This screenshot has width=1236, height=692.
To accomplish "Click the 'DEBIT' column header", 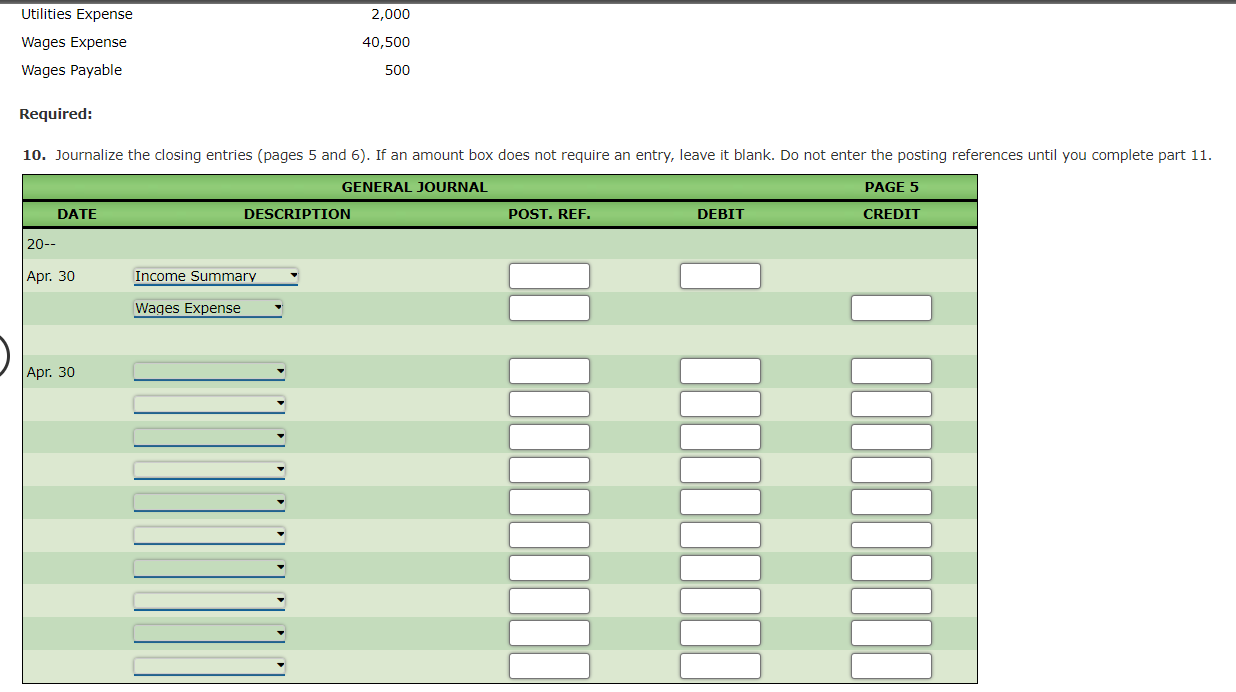I will coord(720,214).
